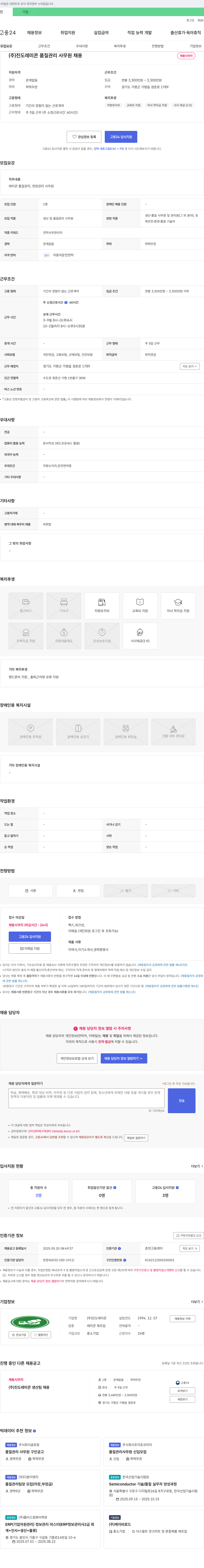Click the info icon beside 빅데이터 추천 정보
The image size is (204, 1568).
pos(34,1431)
